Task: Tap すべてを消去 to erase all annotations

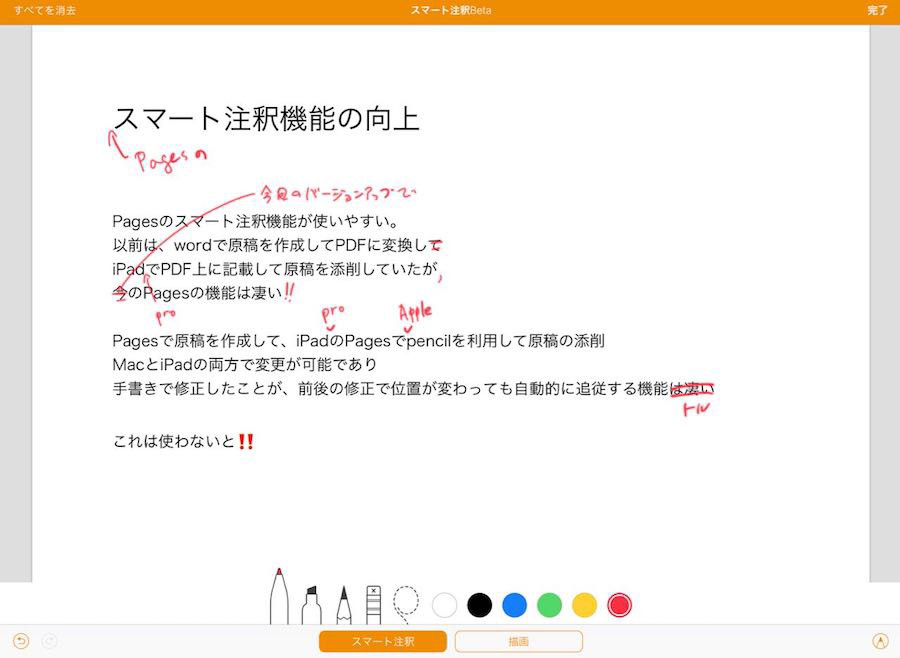Action: tap(45, 10)
